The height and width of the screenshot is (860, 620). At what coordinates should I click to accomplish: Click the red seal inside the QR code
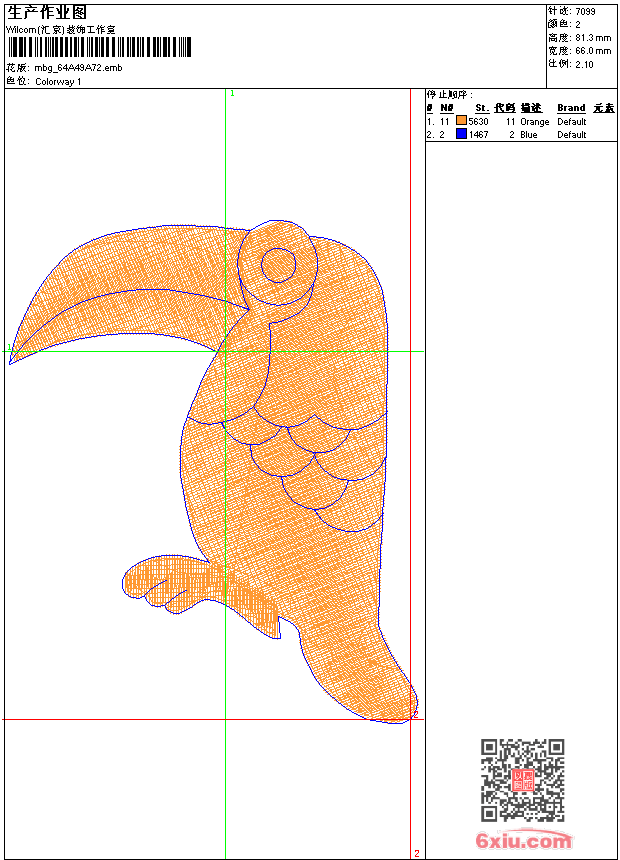pyautogui.click(x=523, y=780)
